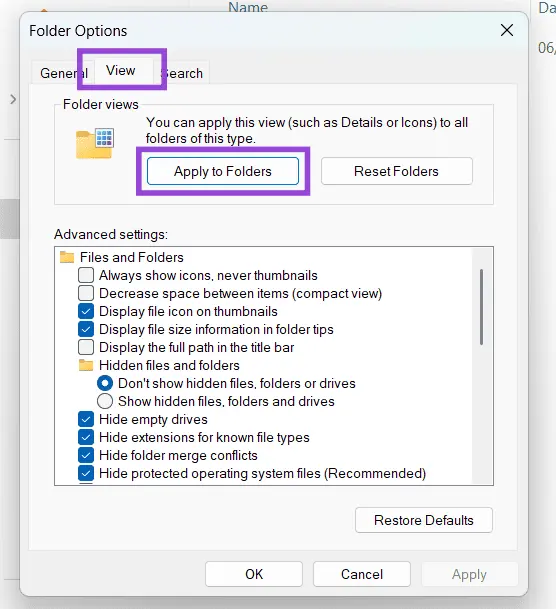Switch to the General tab
556x609 pixels.
64,73
